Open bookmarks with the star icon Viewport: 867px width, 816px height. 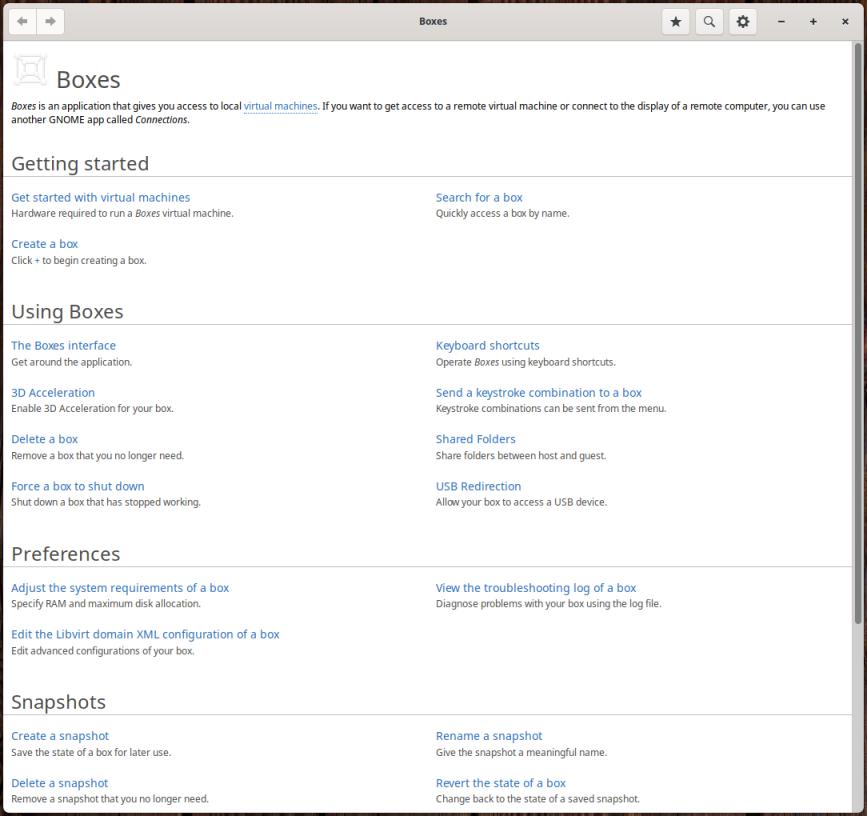point(676,21)
